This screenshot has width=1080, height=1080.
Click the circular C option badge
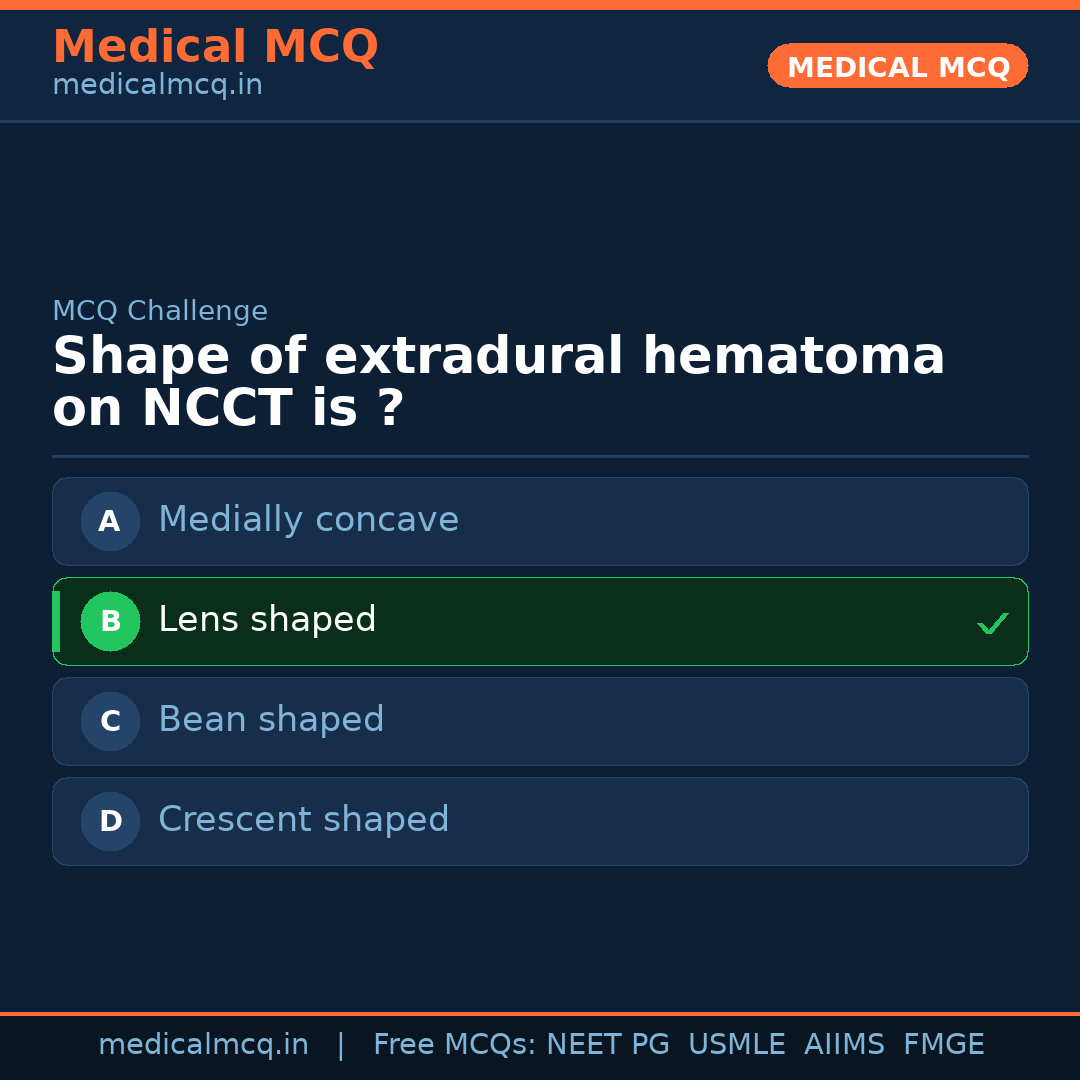[110, 721]
